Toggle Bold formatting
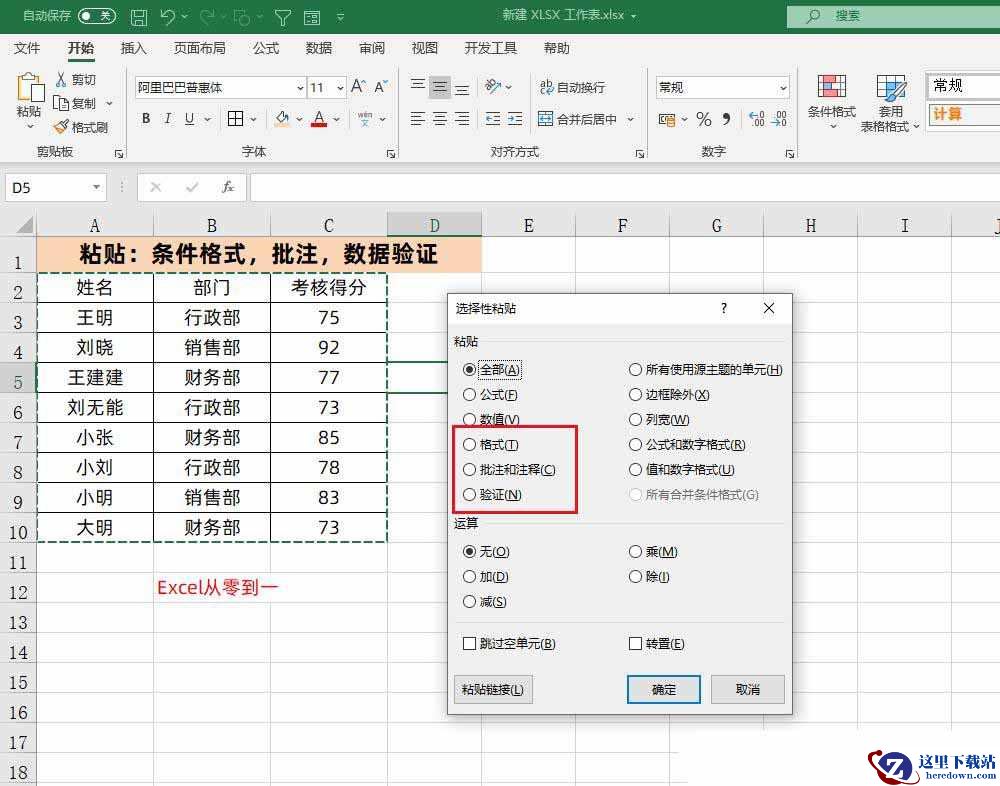1000x786 pixels. pyautogui.click(x=146, y=119)
